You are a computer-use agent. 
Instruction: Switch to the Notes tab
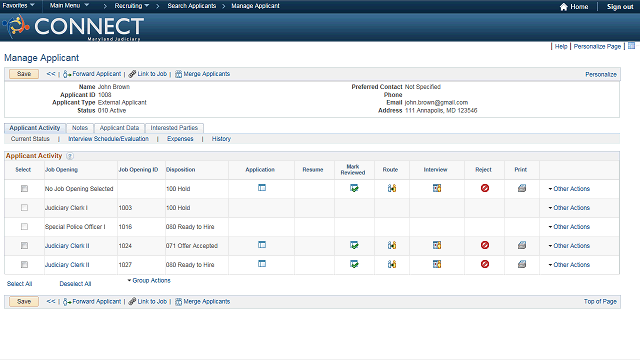[80, 128]
